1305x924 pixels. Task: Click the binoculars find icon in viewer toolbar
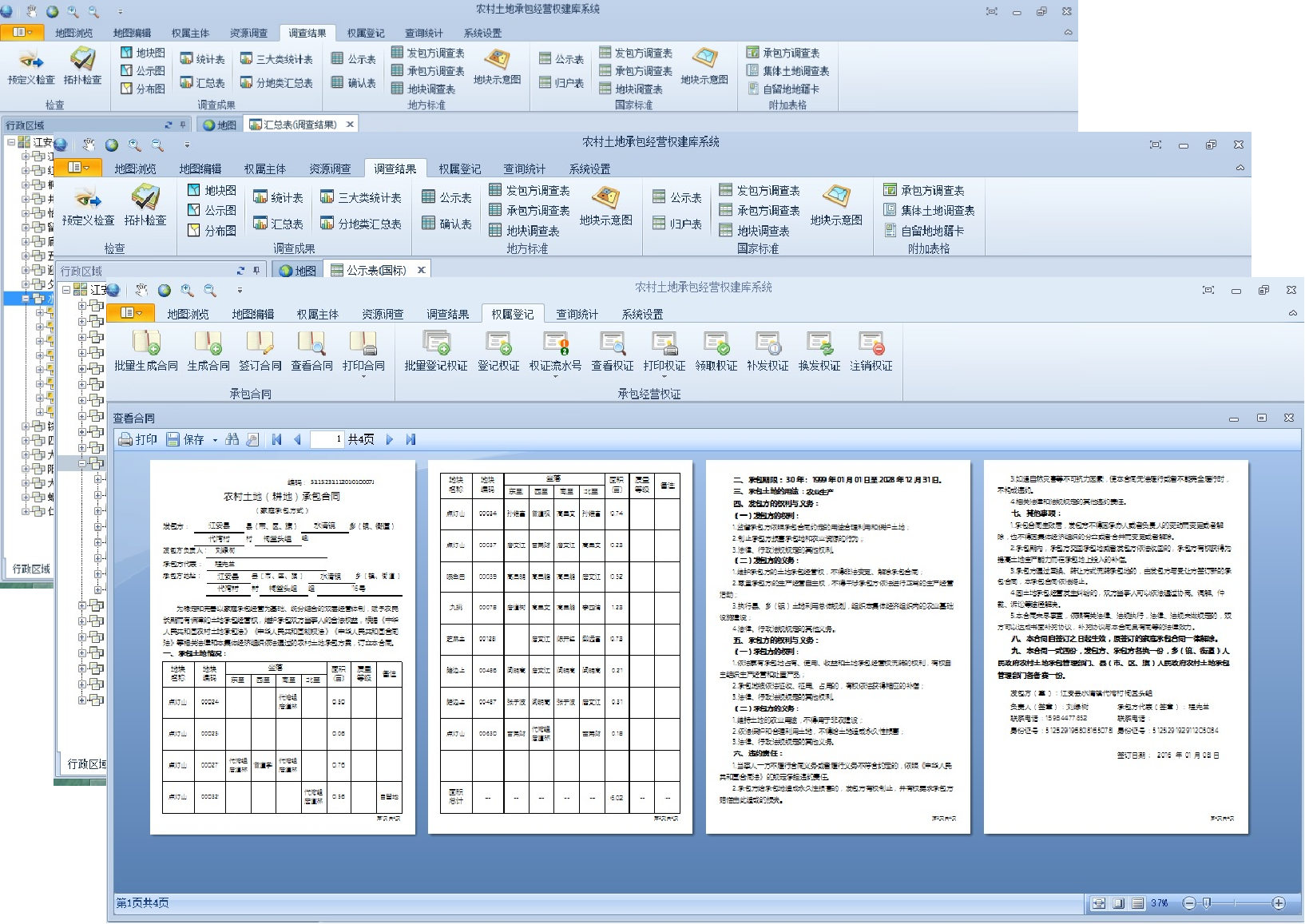pos(232,439)
